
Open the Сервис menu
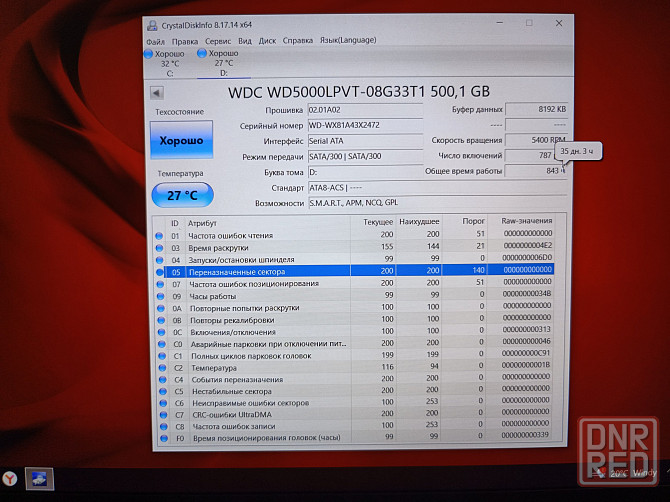[x=218, y=41]
